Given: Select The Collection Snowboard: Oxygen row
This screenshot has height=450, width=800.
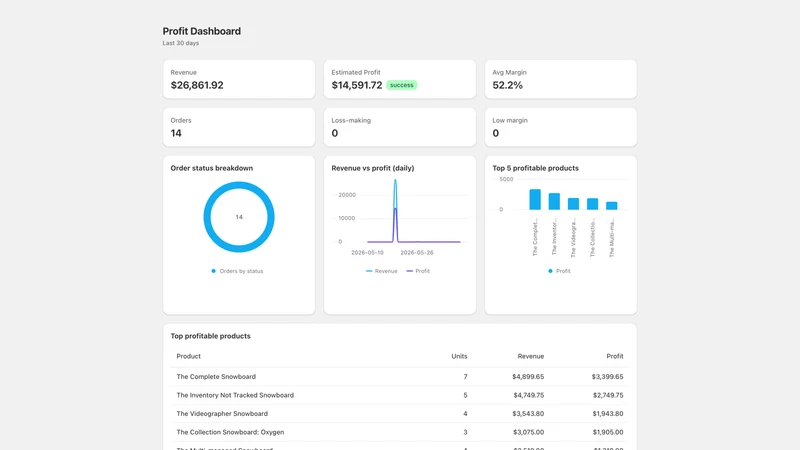Looking at the screenshot, I should coord(399,432).
